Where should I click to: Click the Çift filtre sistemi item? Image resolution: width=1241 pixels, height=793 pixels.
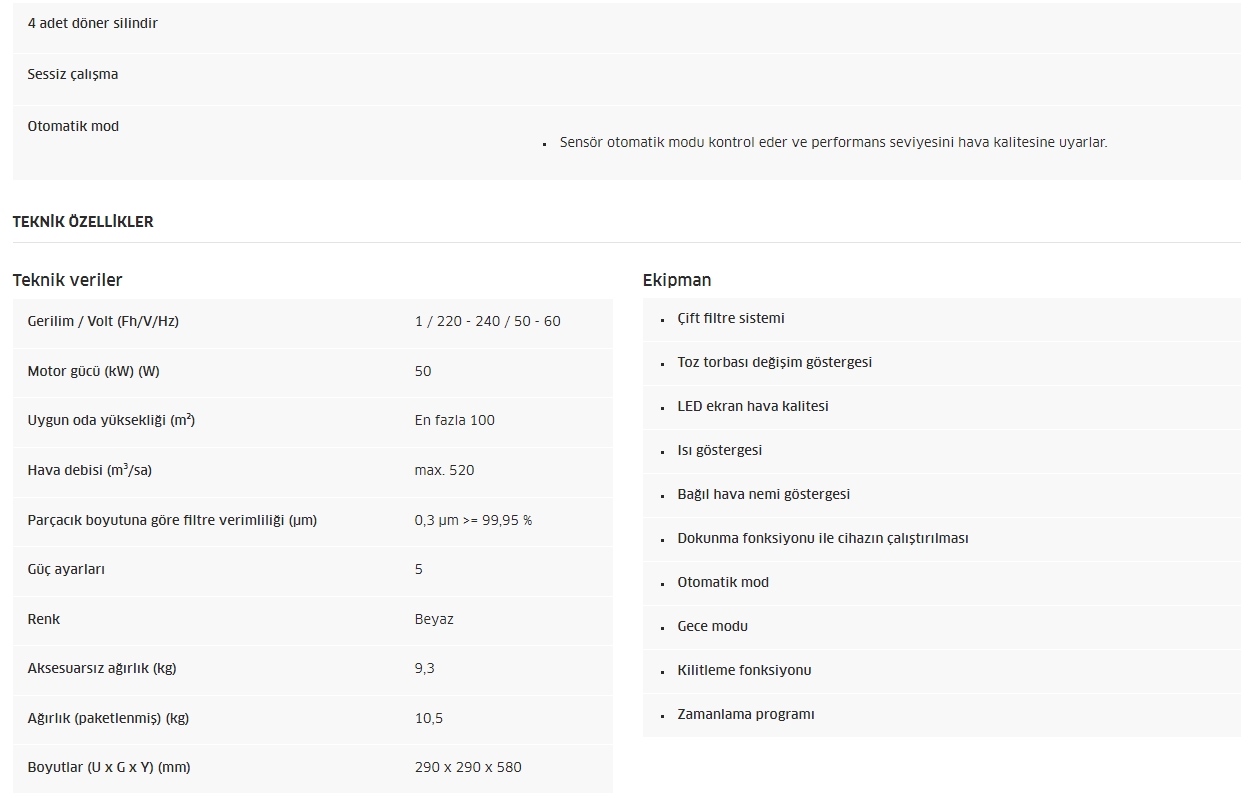731,318
